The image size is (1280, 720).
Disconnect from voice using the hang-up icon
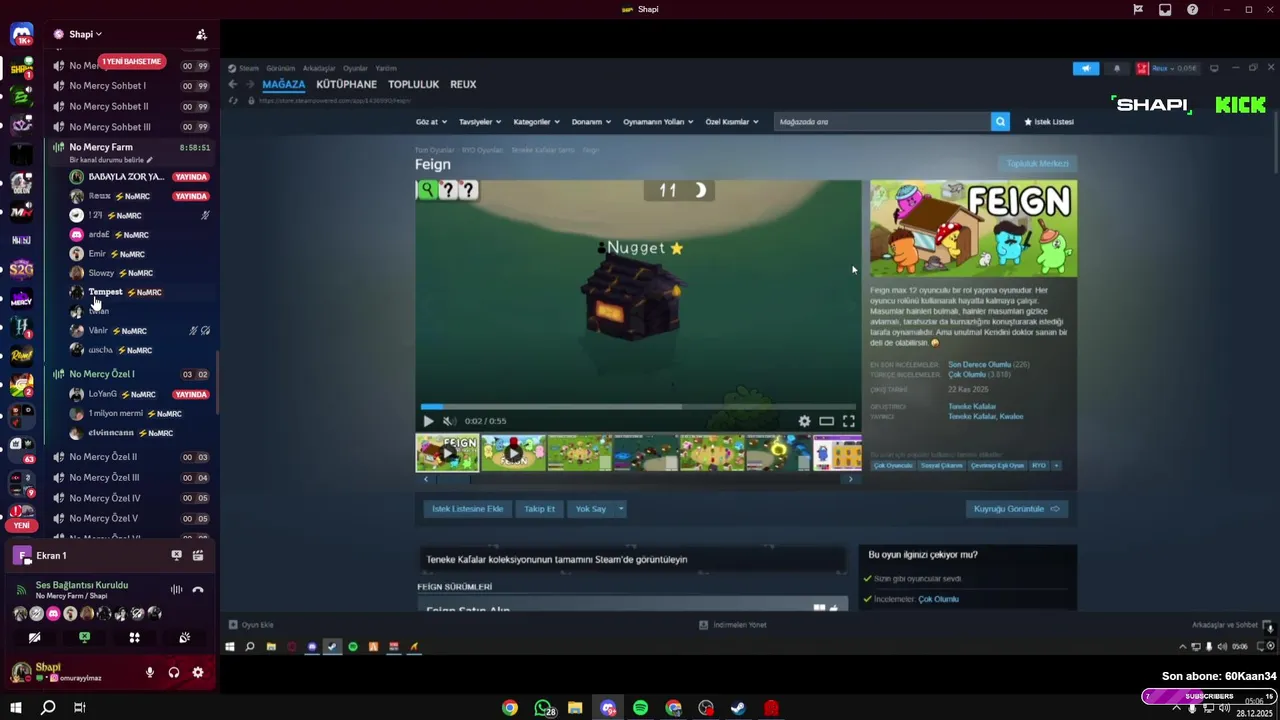point(198,590)
